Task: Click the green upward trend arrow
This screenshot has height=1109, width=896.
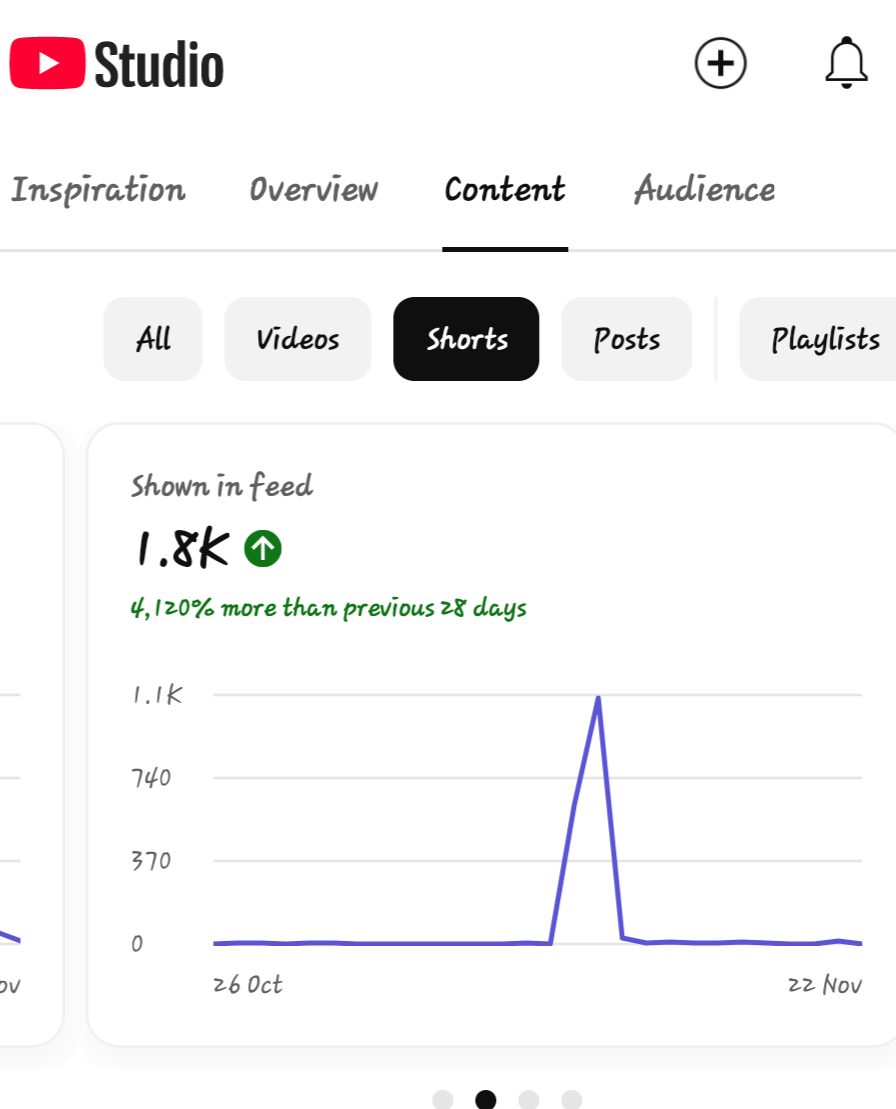Action: 263,548
